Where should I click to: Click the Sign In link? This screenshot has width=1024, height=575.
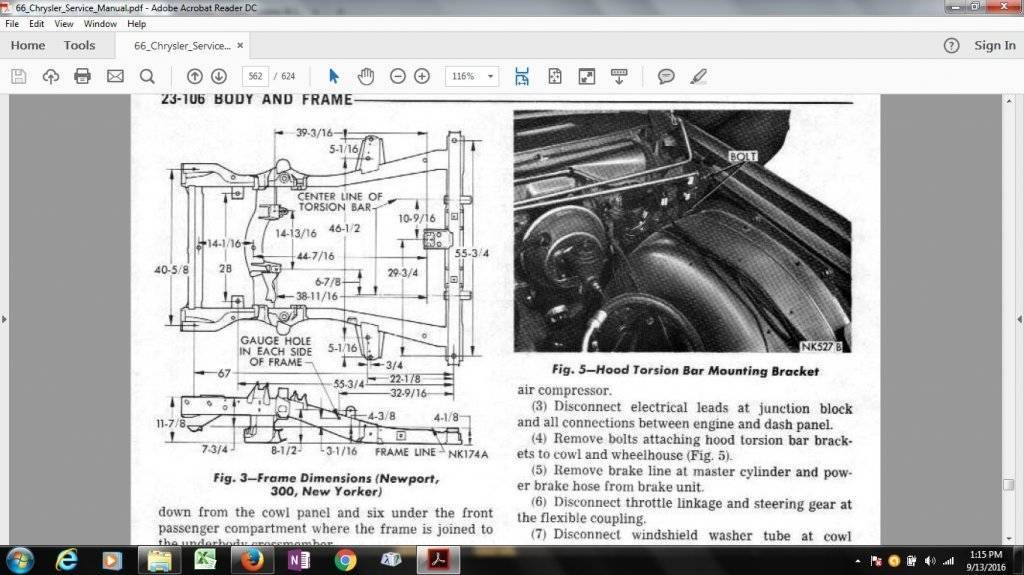click(x=994, y=45)
